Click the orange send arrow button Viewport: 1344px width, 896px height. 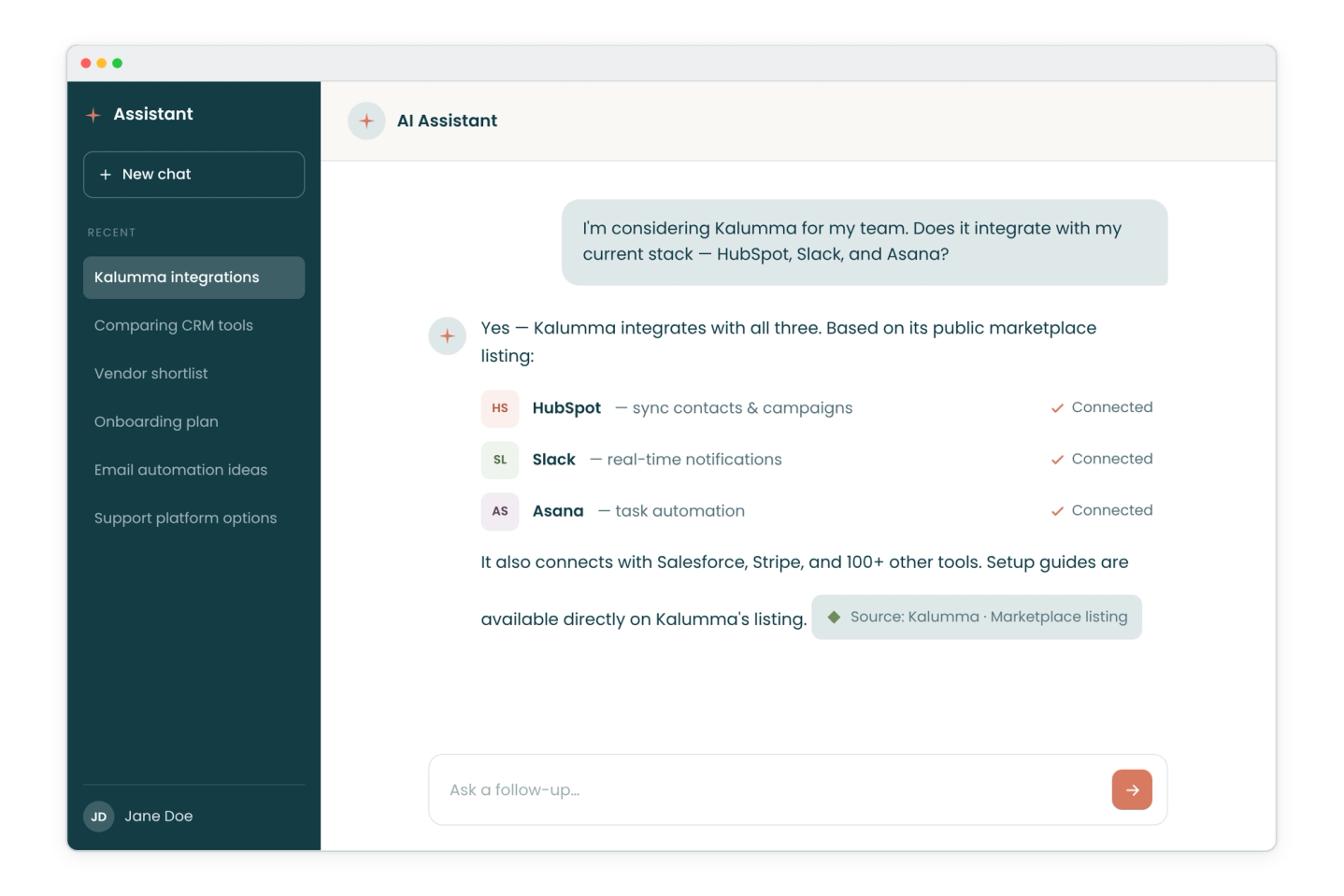click(x=1131, y=789)
